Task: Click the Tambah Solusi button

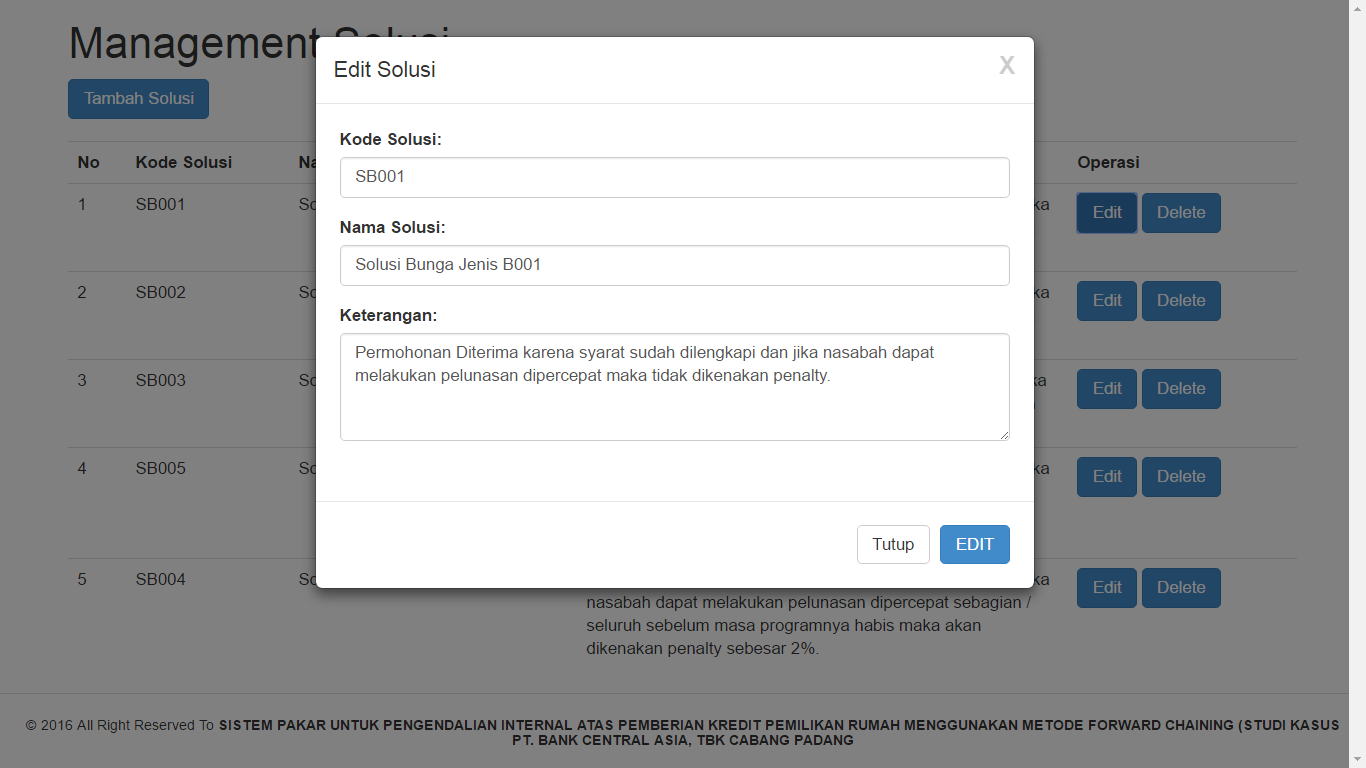Action: click(x=138, y=99)
